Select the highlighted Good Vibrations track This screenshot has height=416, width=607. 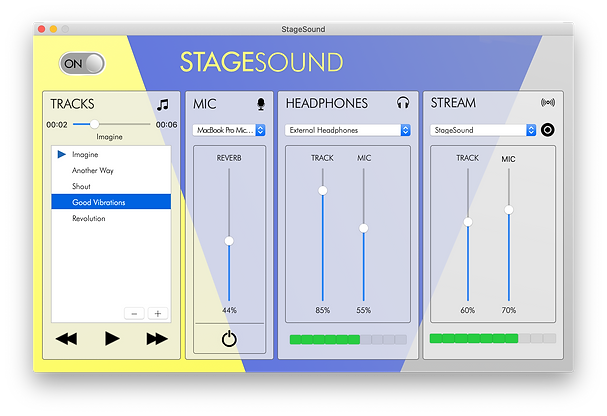point(111,202)
